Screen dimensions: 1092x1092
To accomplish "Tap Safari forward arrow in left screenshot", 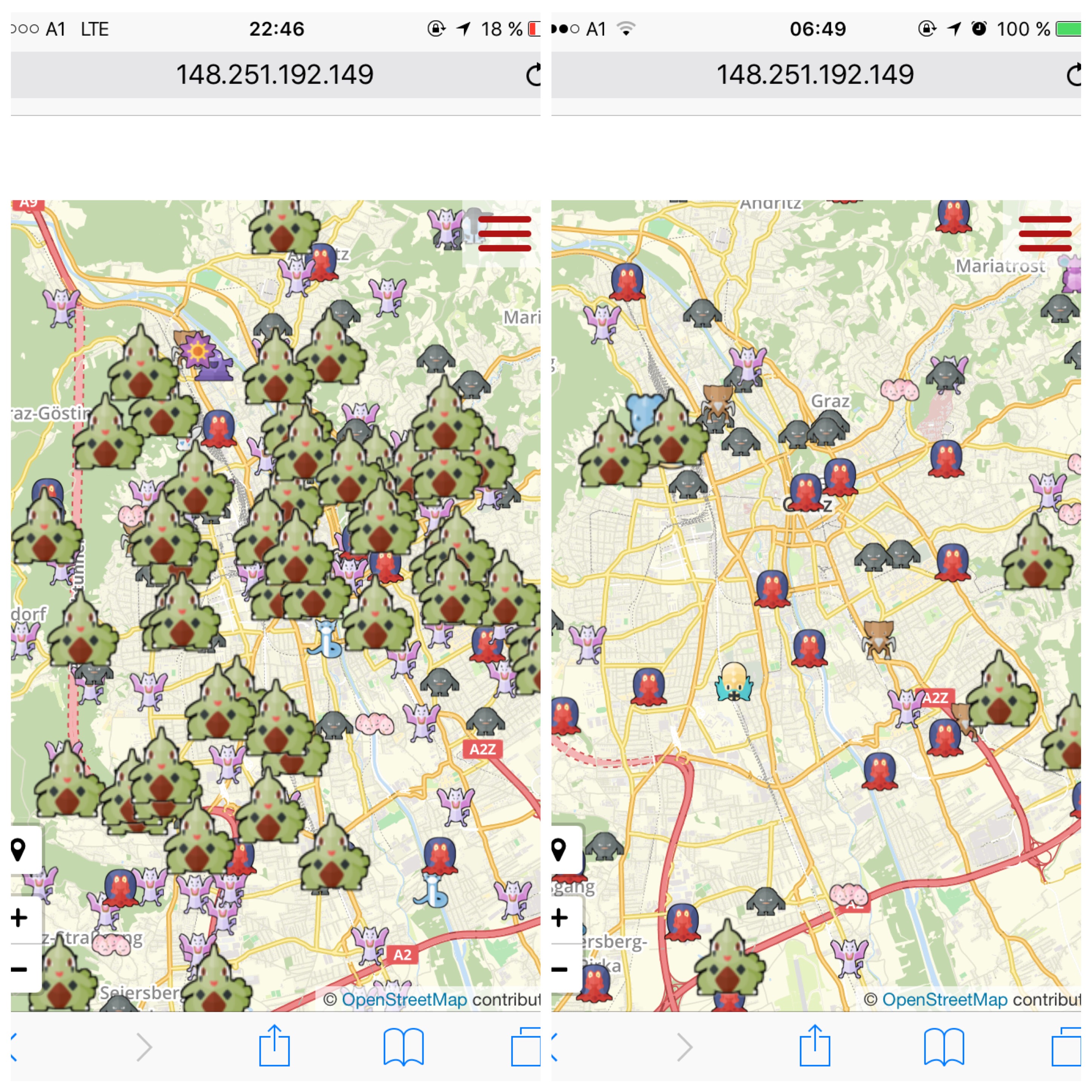I will [x=145, y=1048].
